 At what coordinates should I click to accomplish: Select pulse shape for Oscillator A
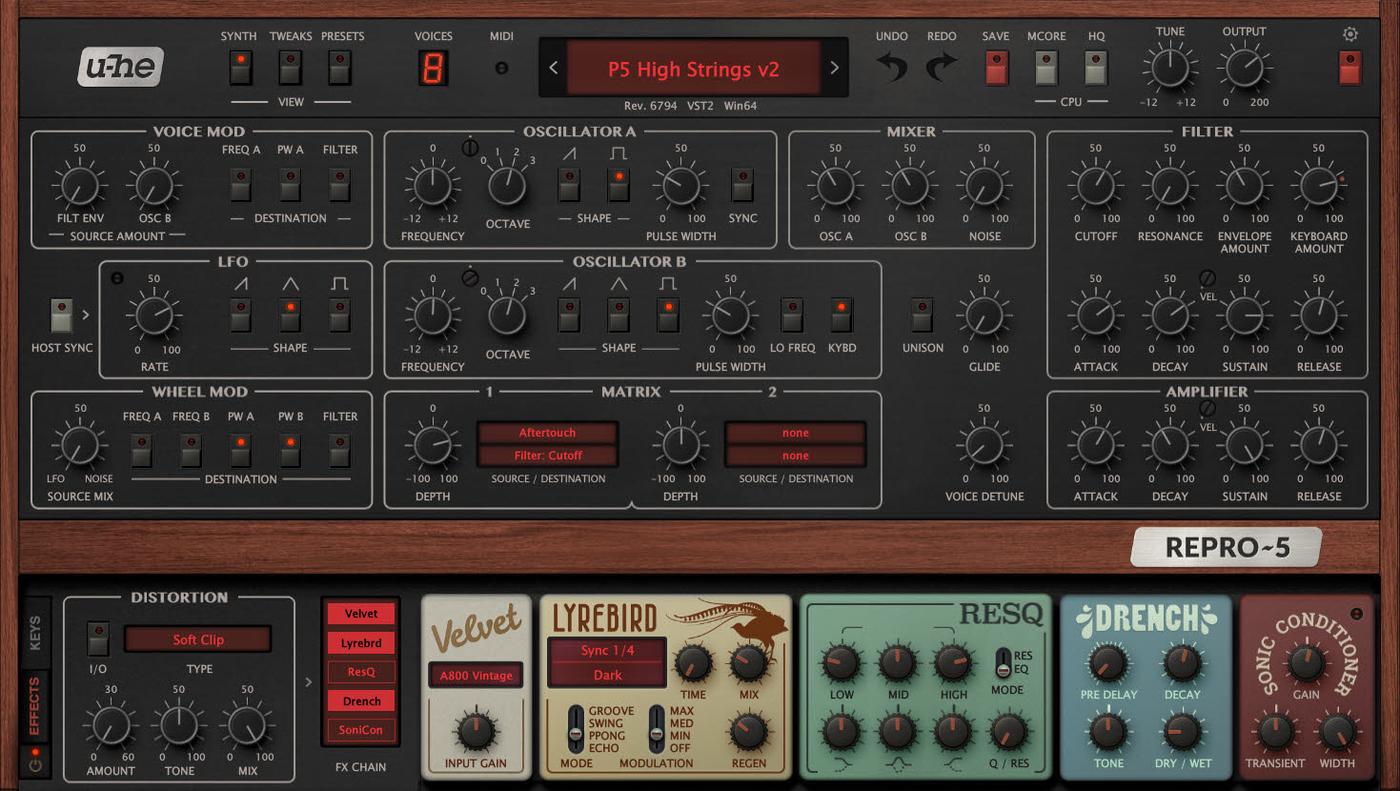[x=618, y=184]
